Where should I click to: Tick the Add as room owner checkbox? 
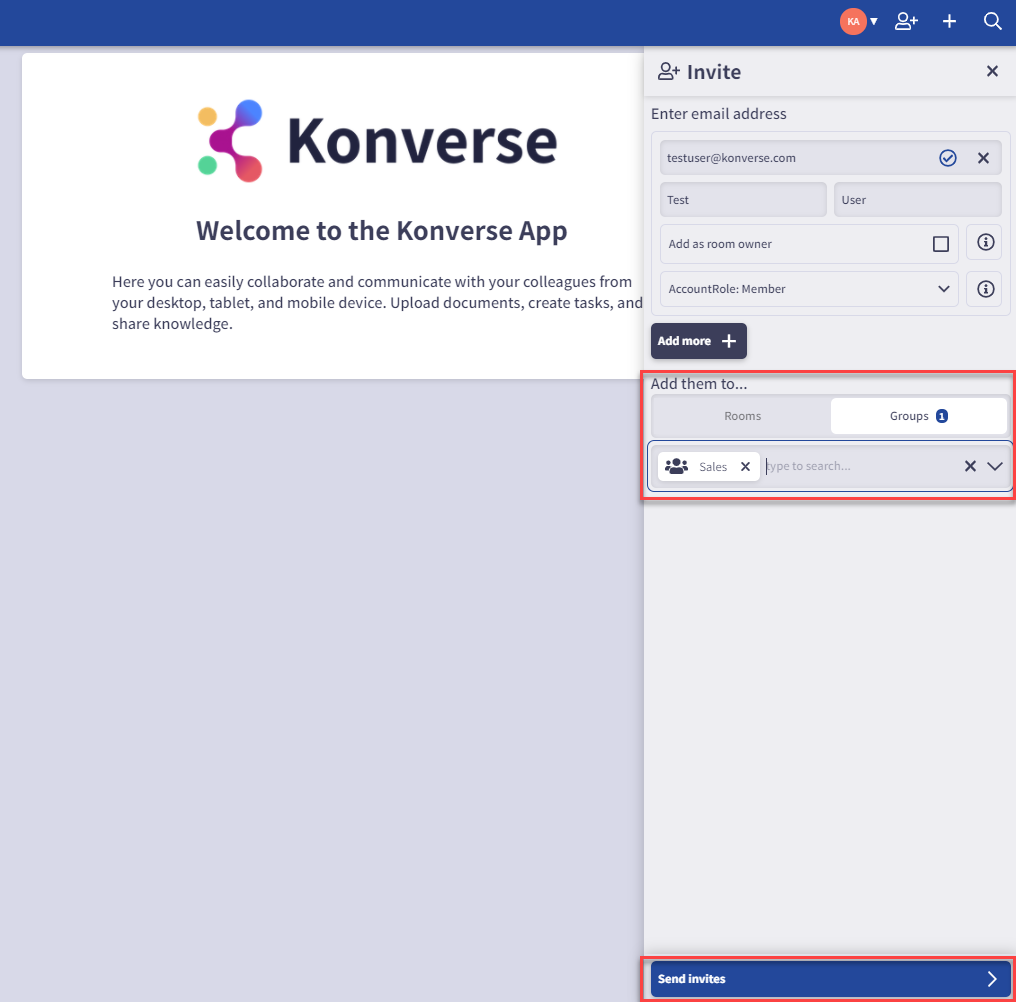point(940,244)
